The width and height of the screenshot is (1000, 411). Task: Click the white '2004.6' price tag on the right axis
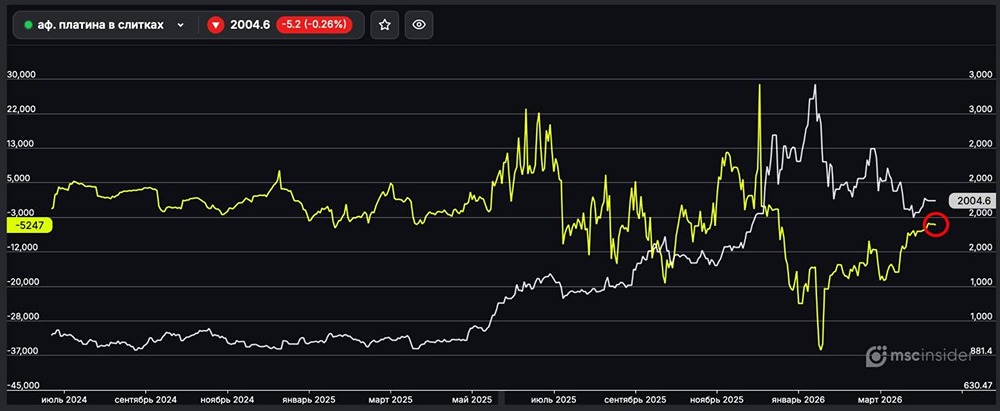click(973, 200)
